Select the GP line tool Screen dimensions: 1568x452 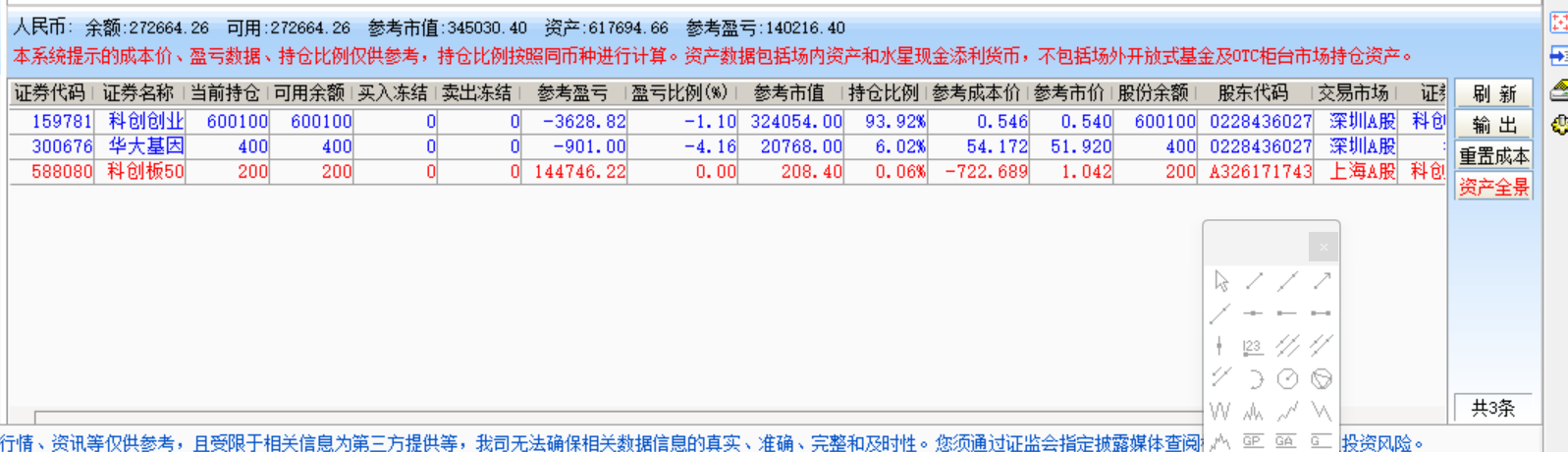pos(1252,441)
